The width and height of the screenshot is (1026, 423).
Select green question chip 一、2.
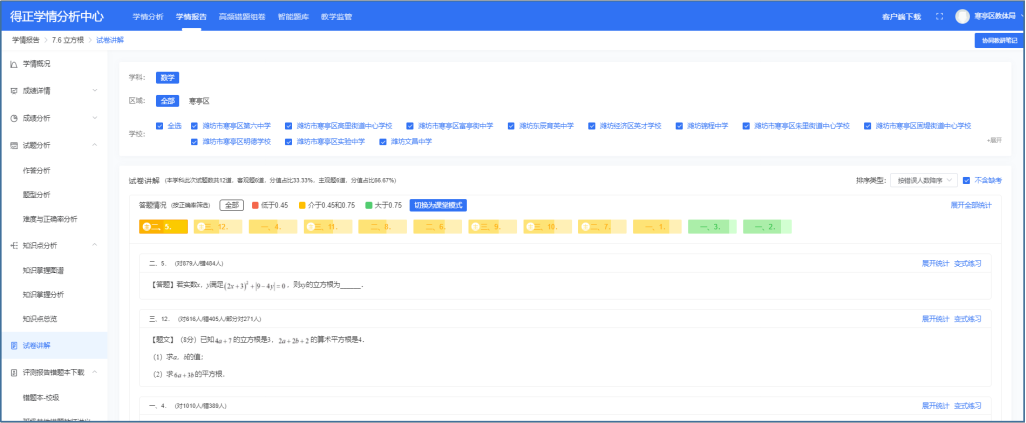(767, 227)
